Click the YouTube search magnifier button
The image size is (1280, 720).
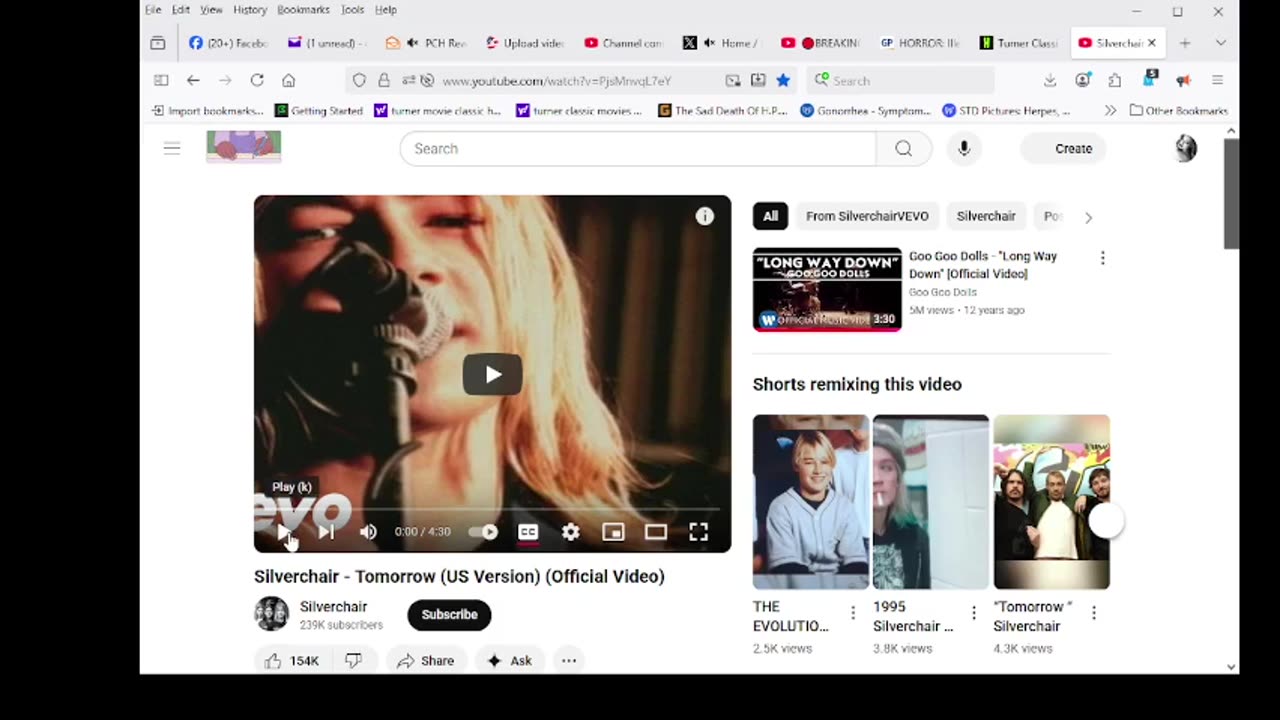[904, 148]
